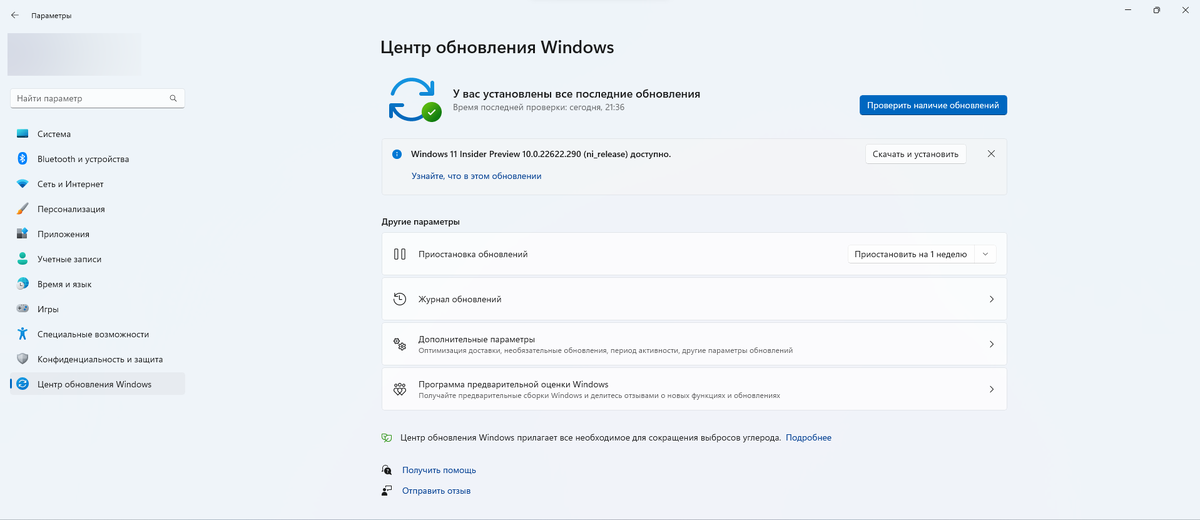1200x520 pixels.
Task: Click the feedback icon beside Отправить отзыв
Action: coord(387,491)
